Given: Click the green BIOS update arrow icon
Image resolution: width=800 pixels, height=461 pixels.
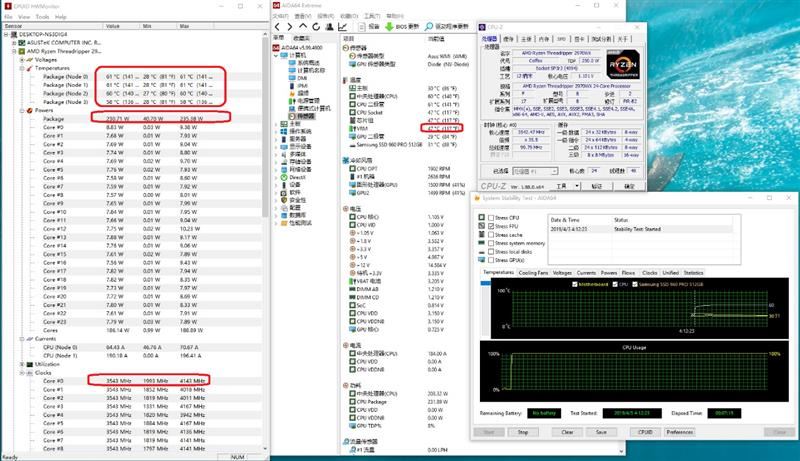Looking at the screenshot, I should pos(389,27).
